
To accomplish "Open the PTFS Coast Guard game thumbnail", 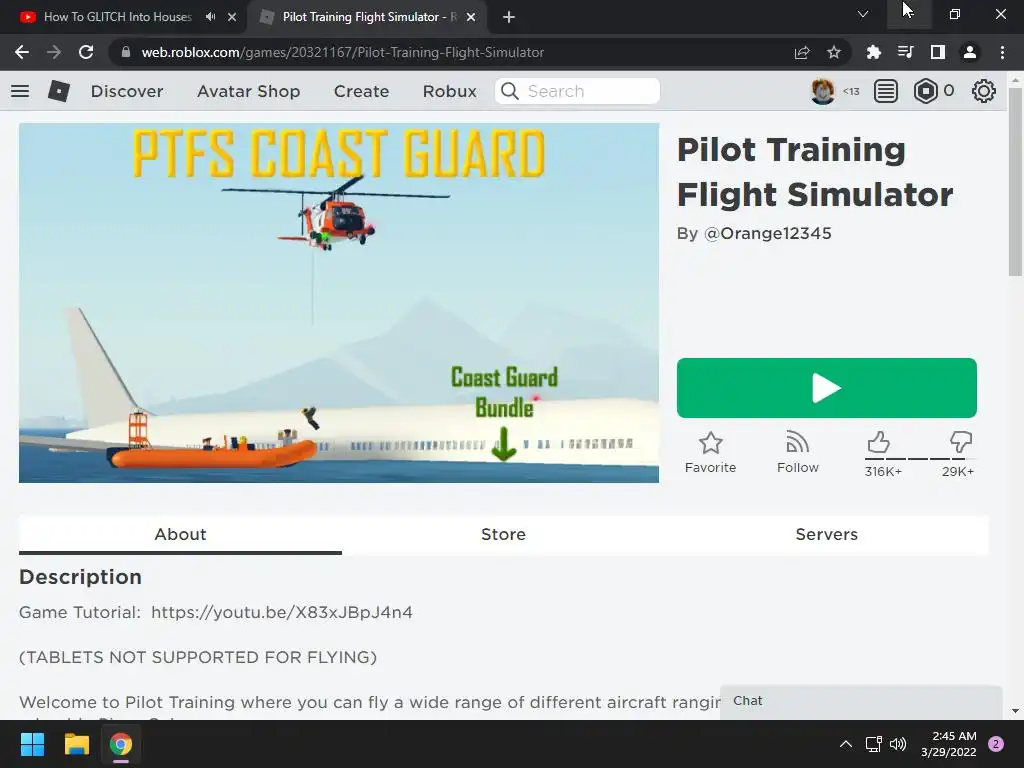I will point(338,303).
